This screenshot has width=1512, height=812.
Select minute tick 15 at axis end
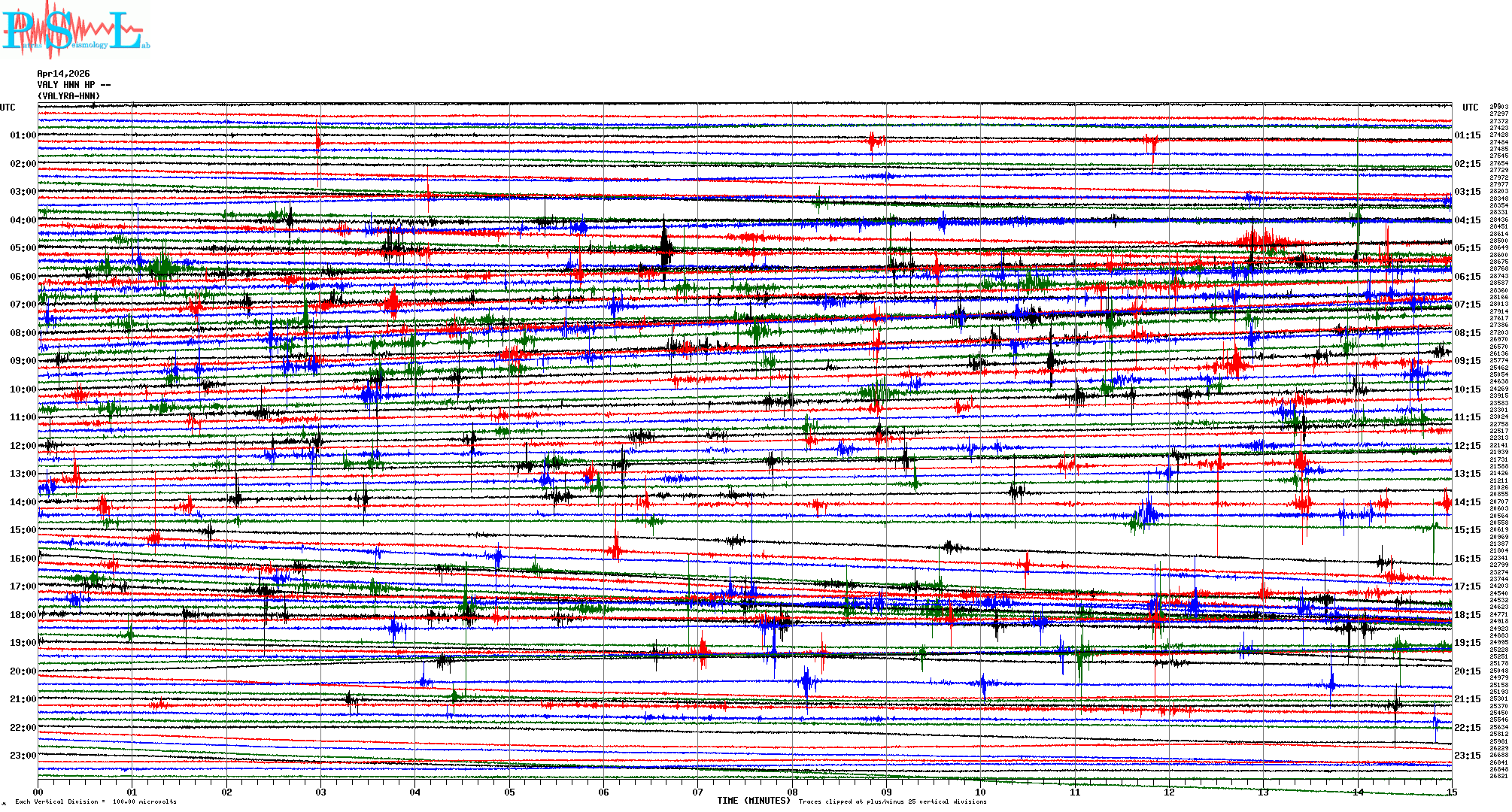1452,792
